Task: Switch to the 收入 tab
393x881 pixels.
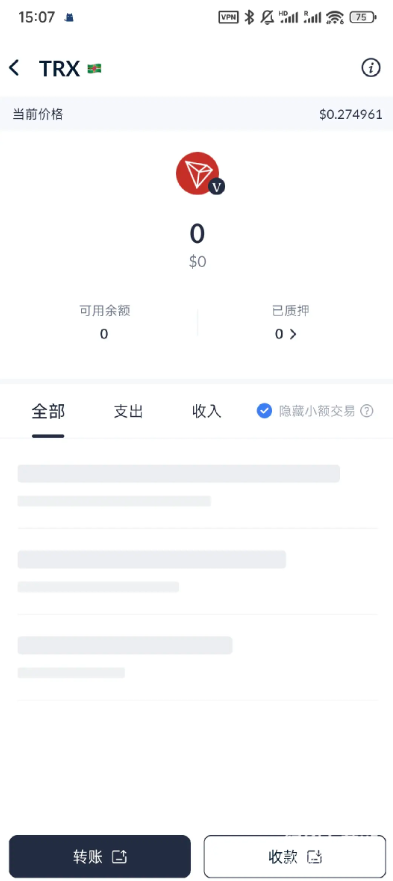Action: pos(206,411)
